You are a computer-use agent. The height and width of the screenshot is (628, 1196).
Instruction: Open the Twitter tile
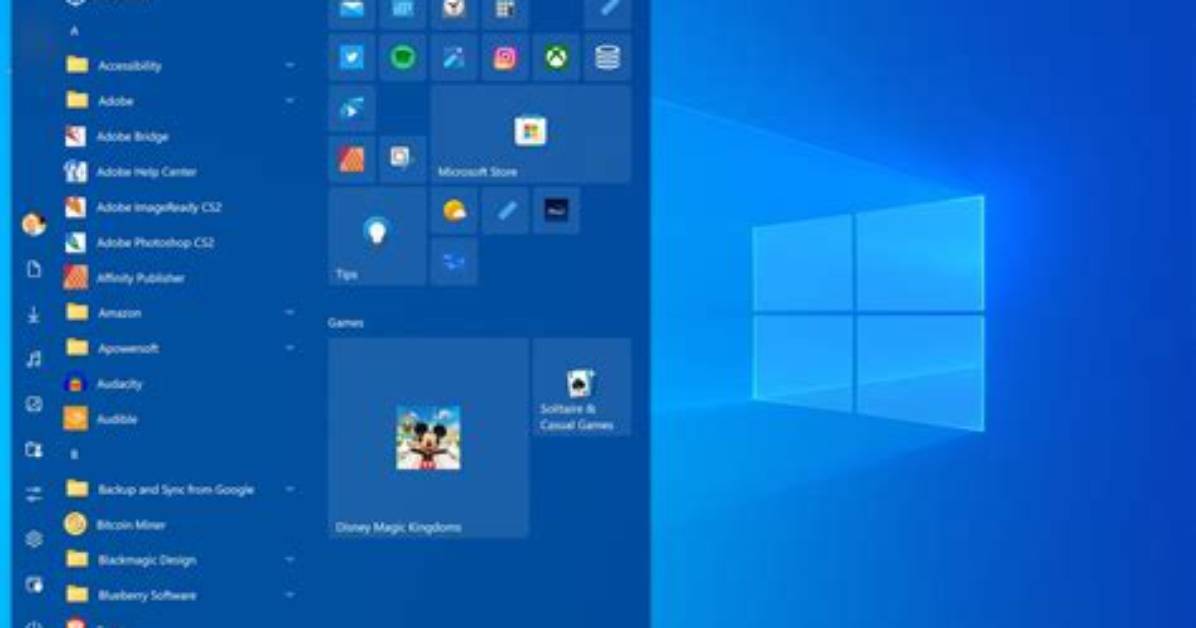click(x=352, y=57)
